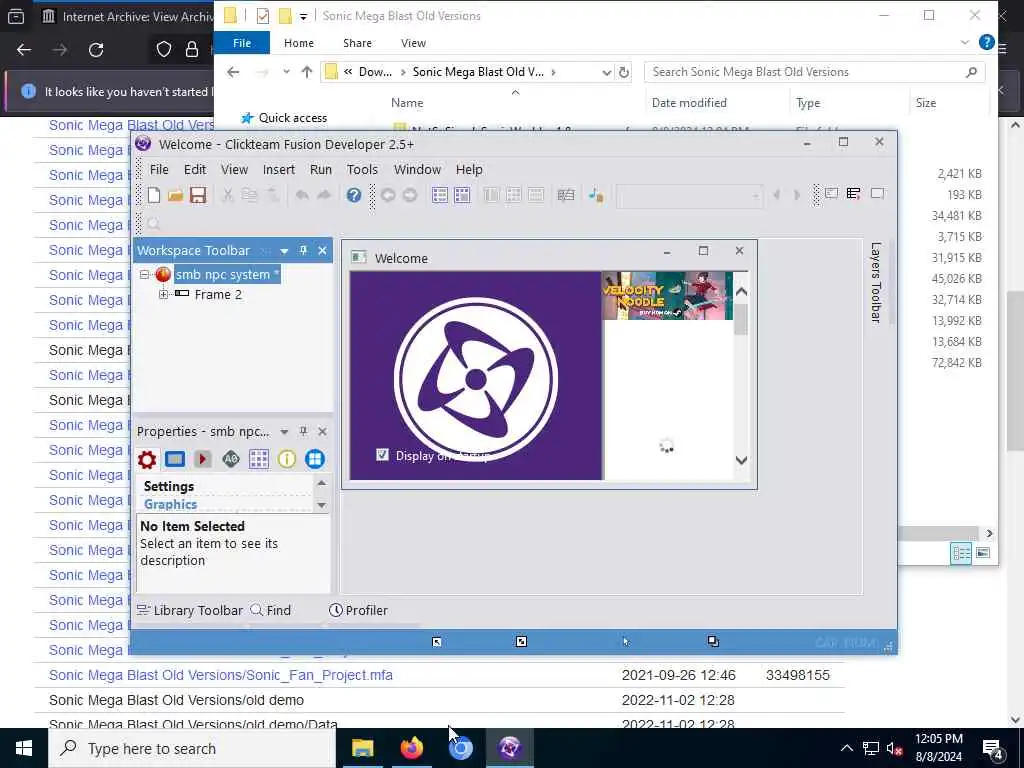Open the File menu in Fusion

(x=159, y=170)
